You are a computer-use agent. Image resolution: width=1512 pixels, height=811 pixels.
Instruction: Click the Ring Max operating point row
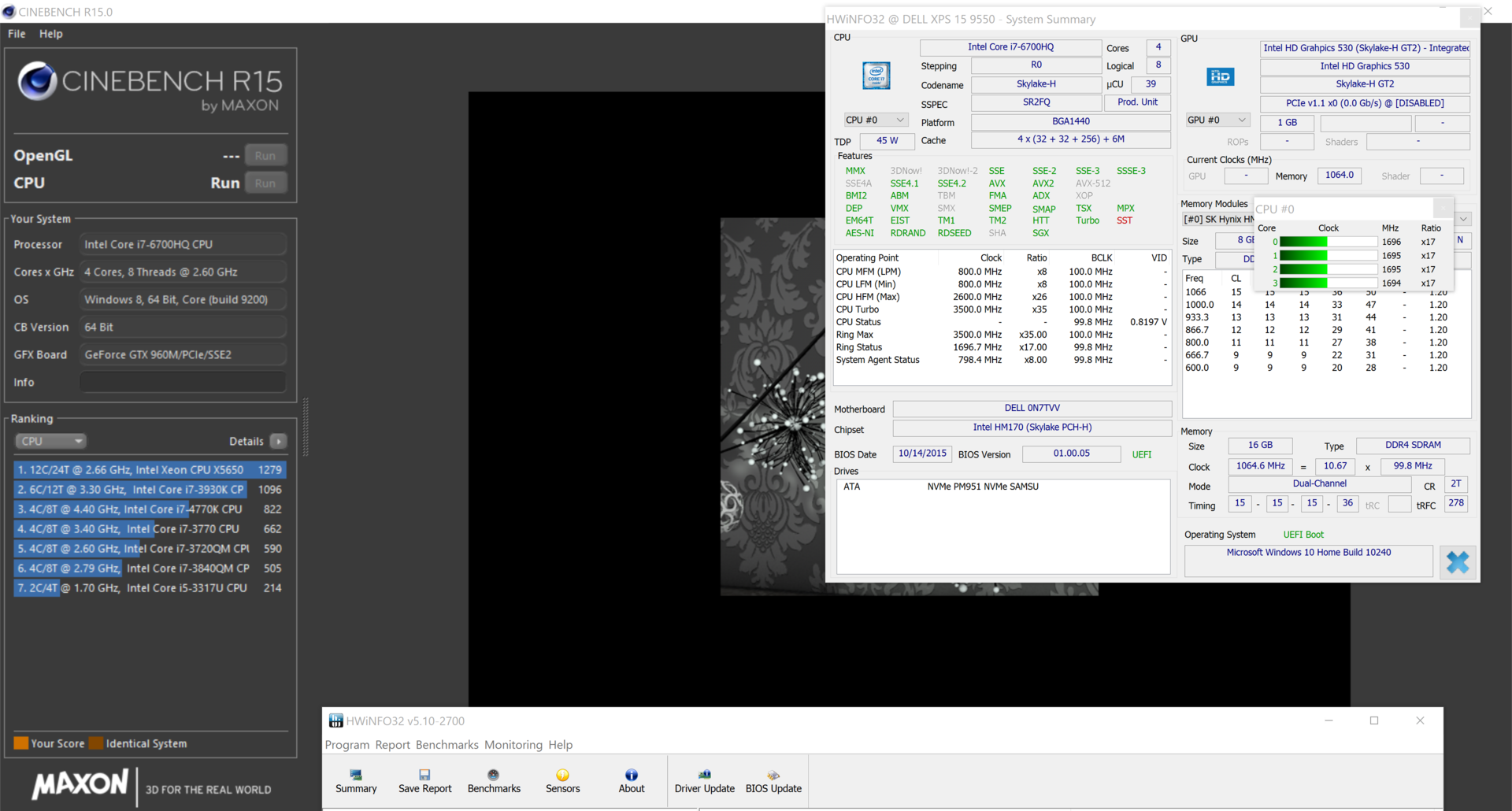[x=1002, y=335]
